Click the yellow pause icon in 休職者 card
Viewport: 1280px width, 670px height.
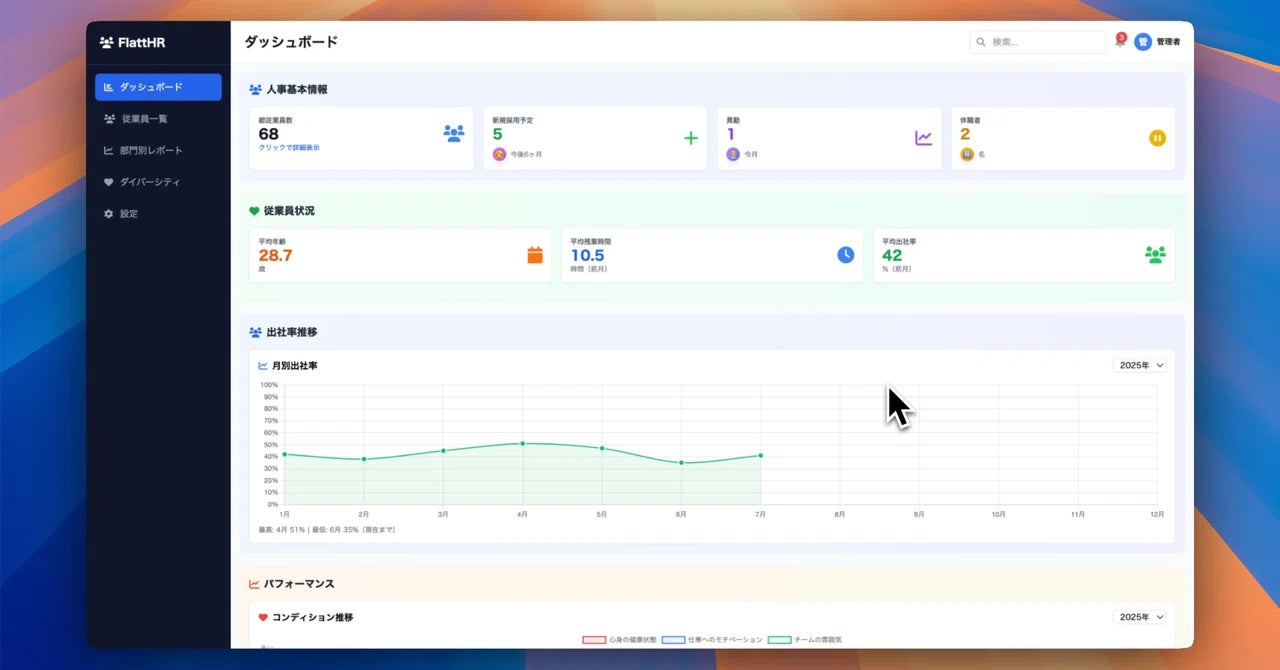[x=1157, y=138]
